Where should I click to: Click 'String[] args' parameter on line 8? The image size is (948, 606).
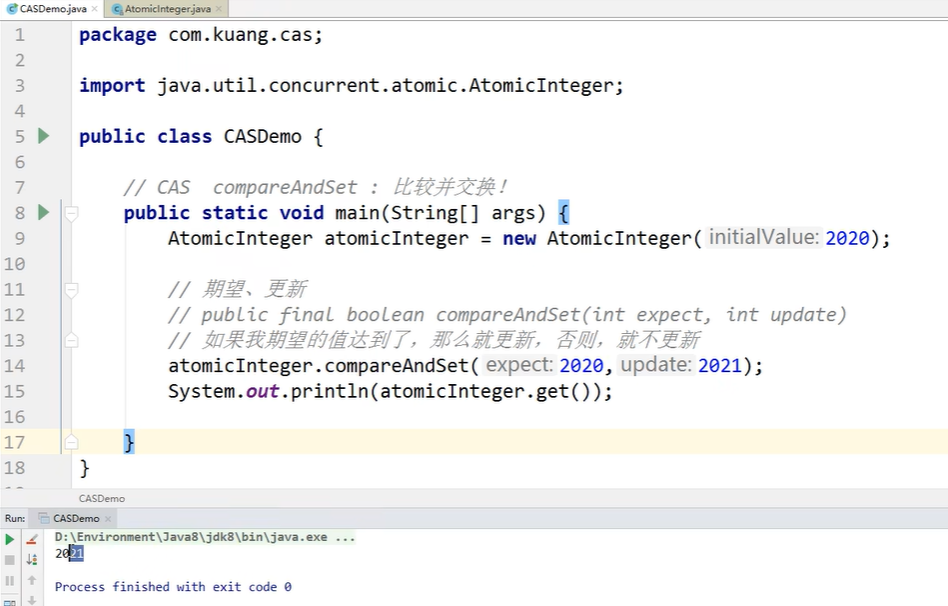click(x=463, y=213)
